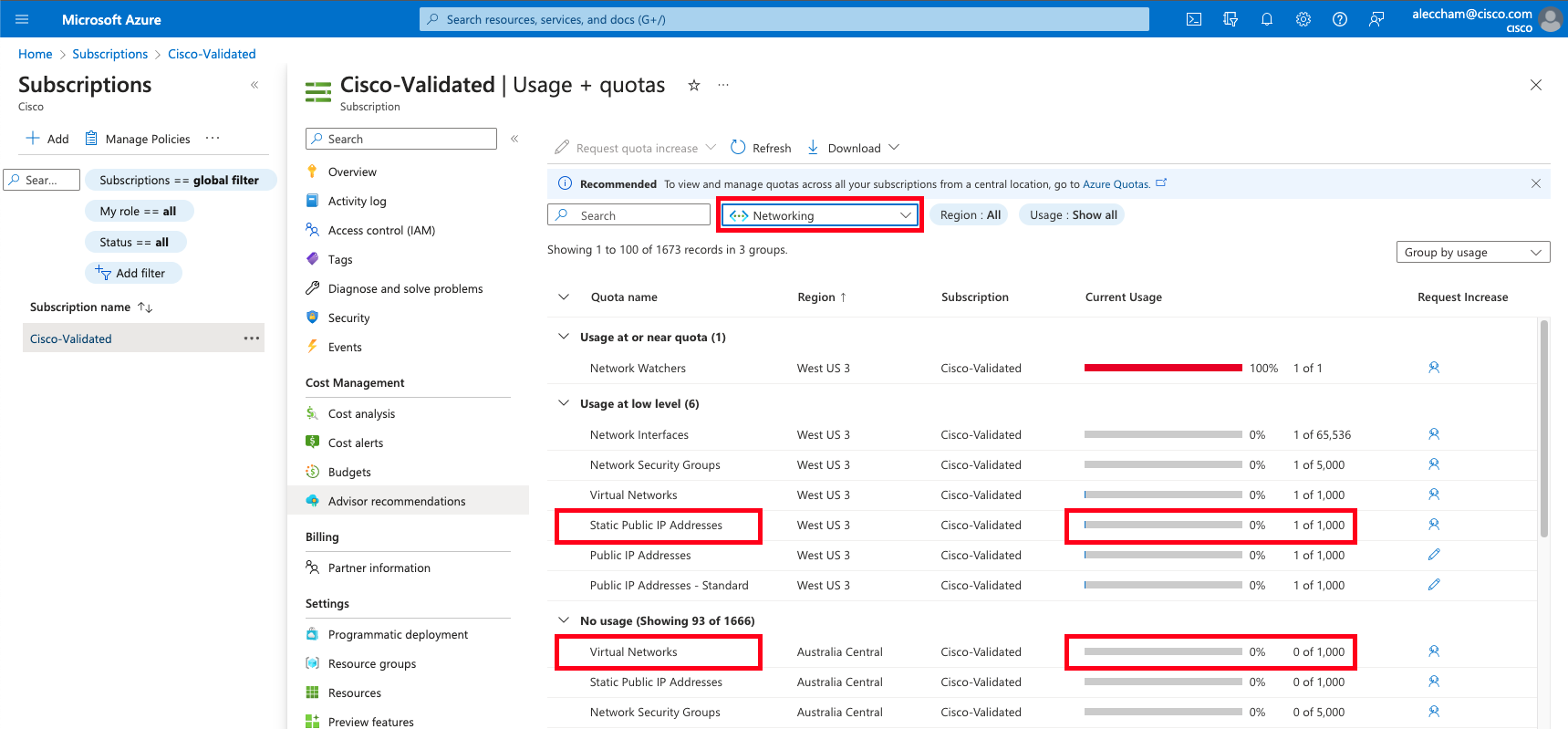Close the Usage + quotas blade

click(x=1536, y=85)
